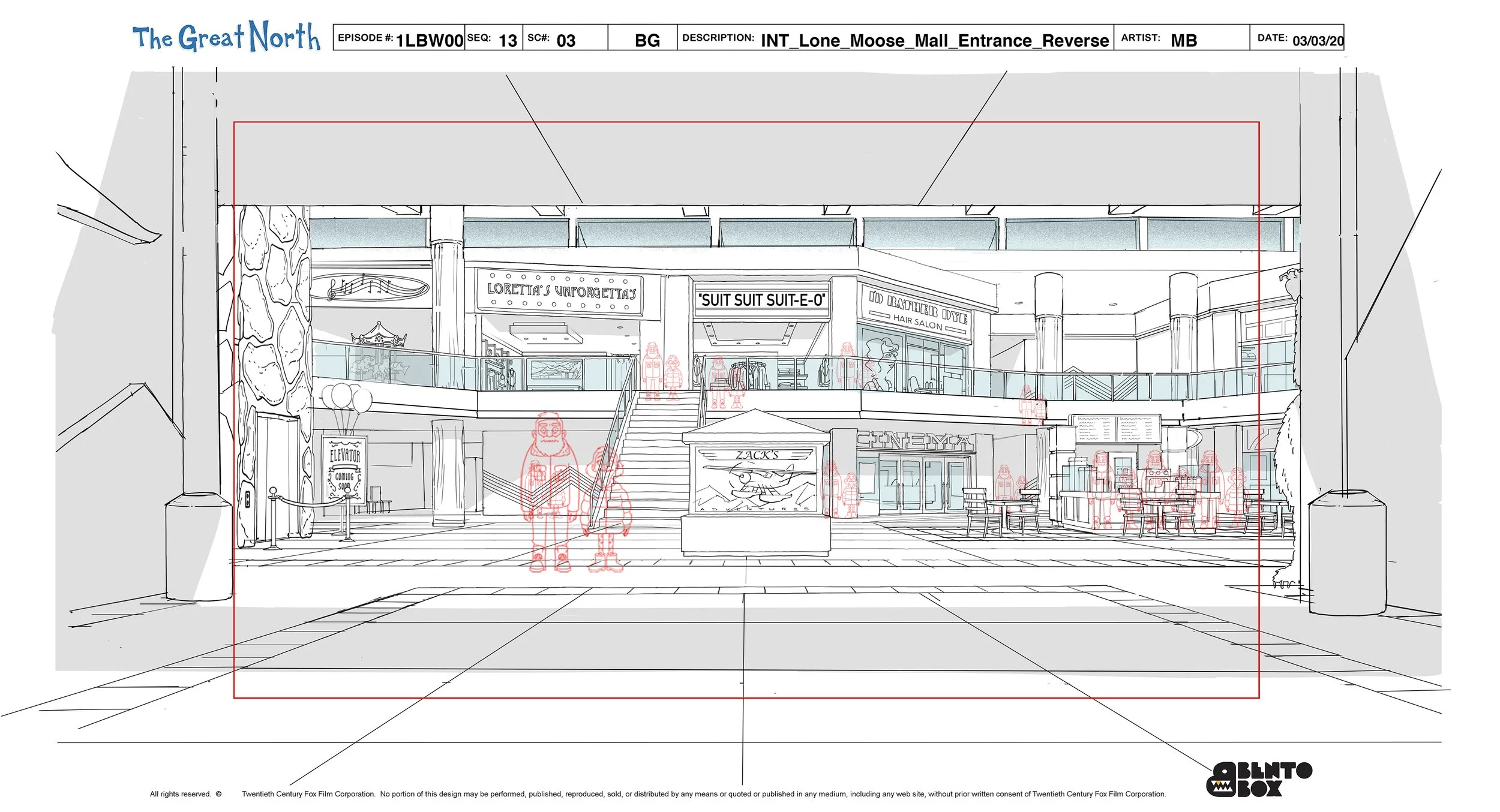This screenshot has height=812, width=1500.
Task: Click the Elevator Coming Soon sign
Action: coord(344,470)
